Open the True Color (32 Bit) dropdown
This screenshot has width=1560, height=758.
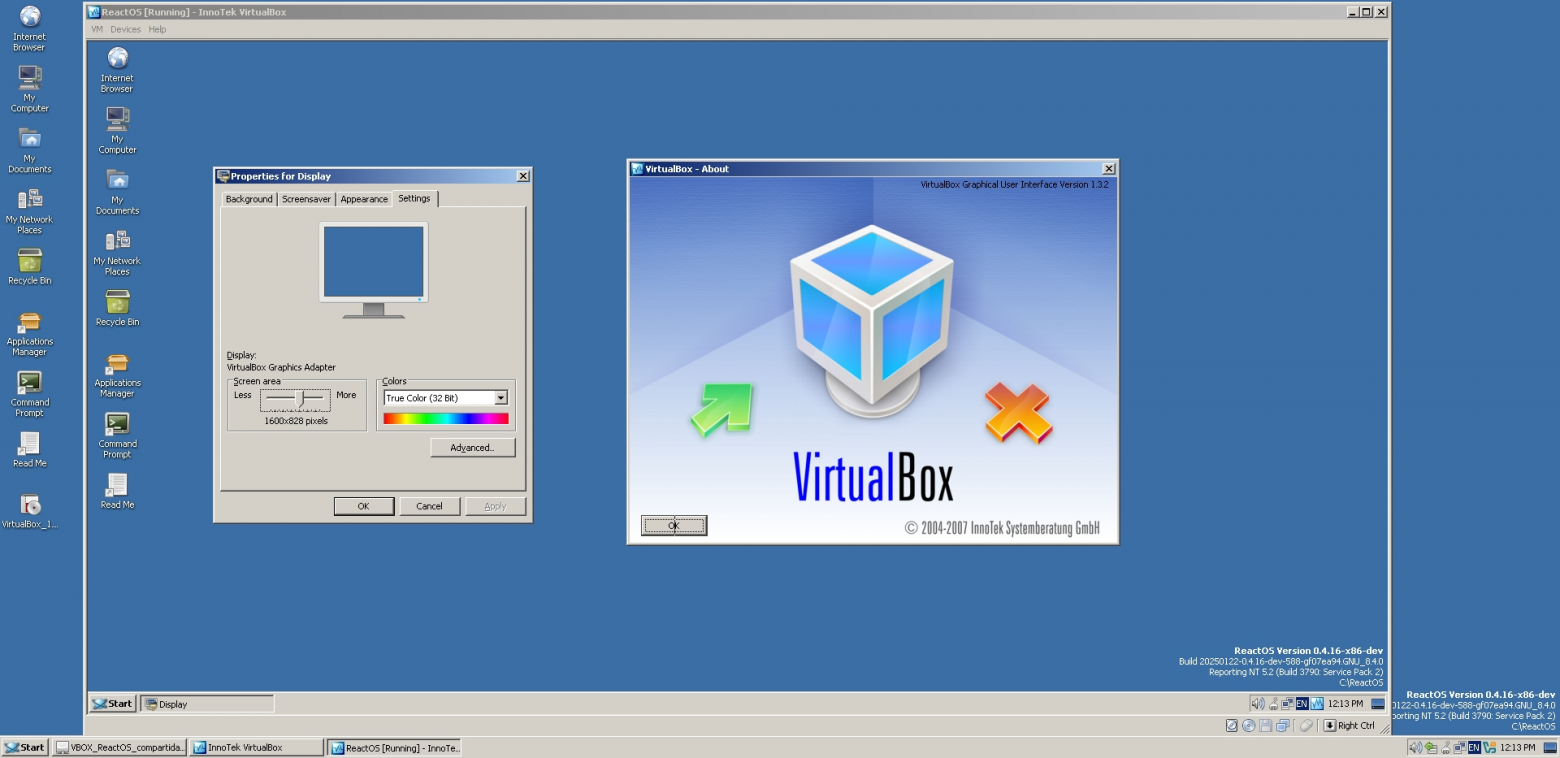(503, 398)
